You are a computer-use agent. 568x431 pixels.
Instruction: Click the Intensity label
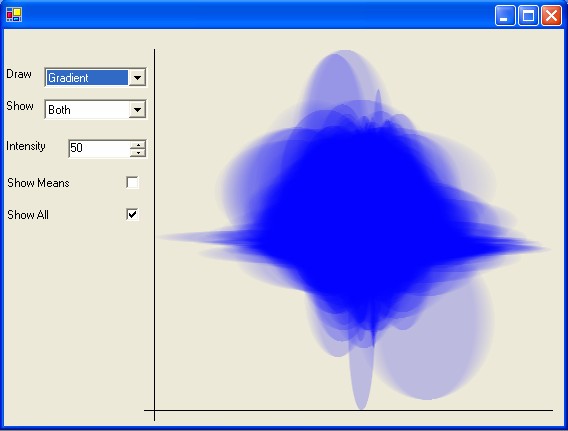click(26, 146)
